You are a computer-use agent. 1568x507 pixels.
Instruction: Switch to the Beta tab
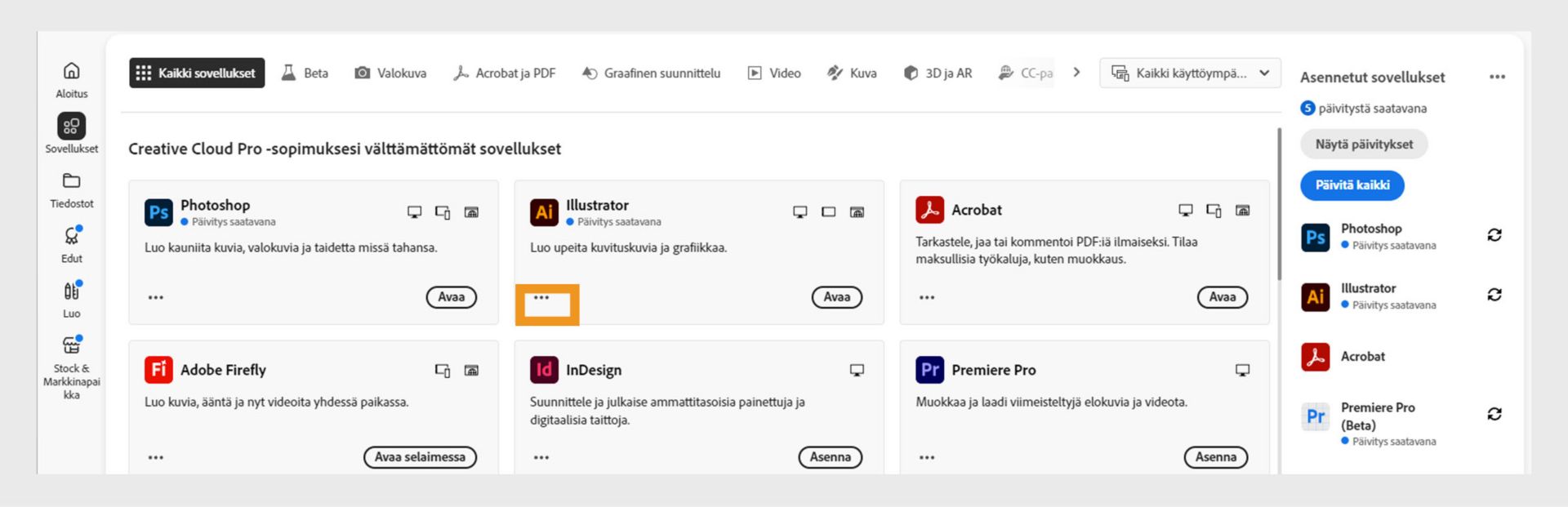point(305,73)
